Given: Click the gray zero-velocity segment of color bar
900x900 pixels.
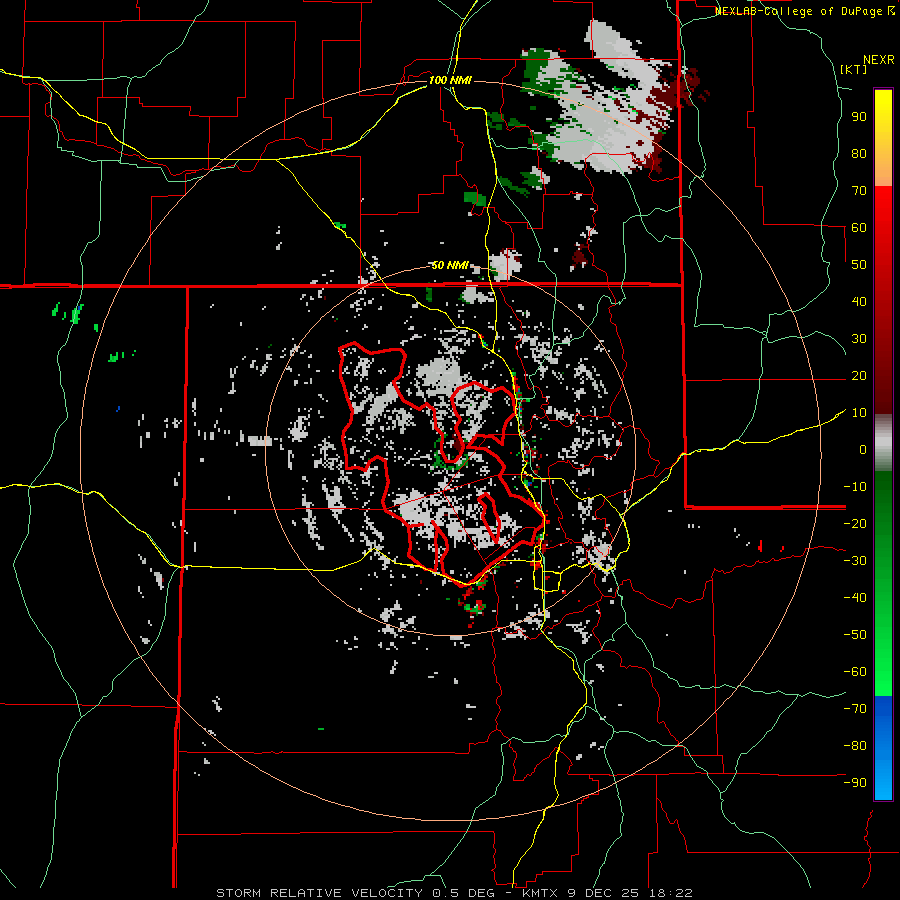Looking at the screenshot, I should coord(883,442).
